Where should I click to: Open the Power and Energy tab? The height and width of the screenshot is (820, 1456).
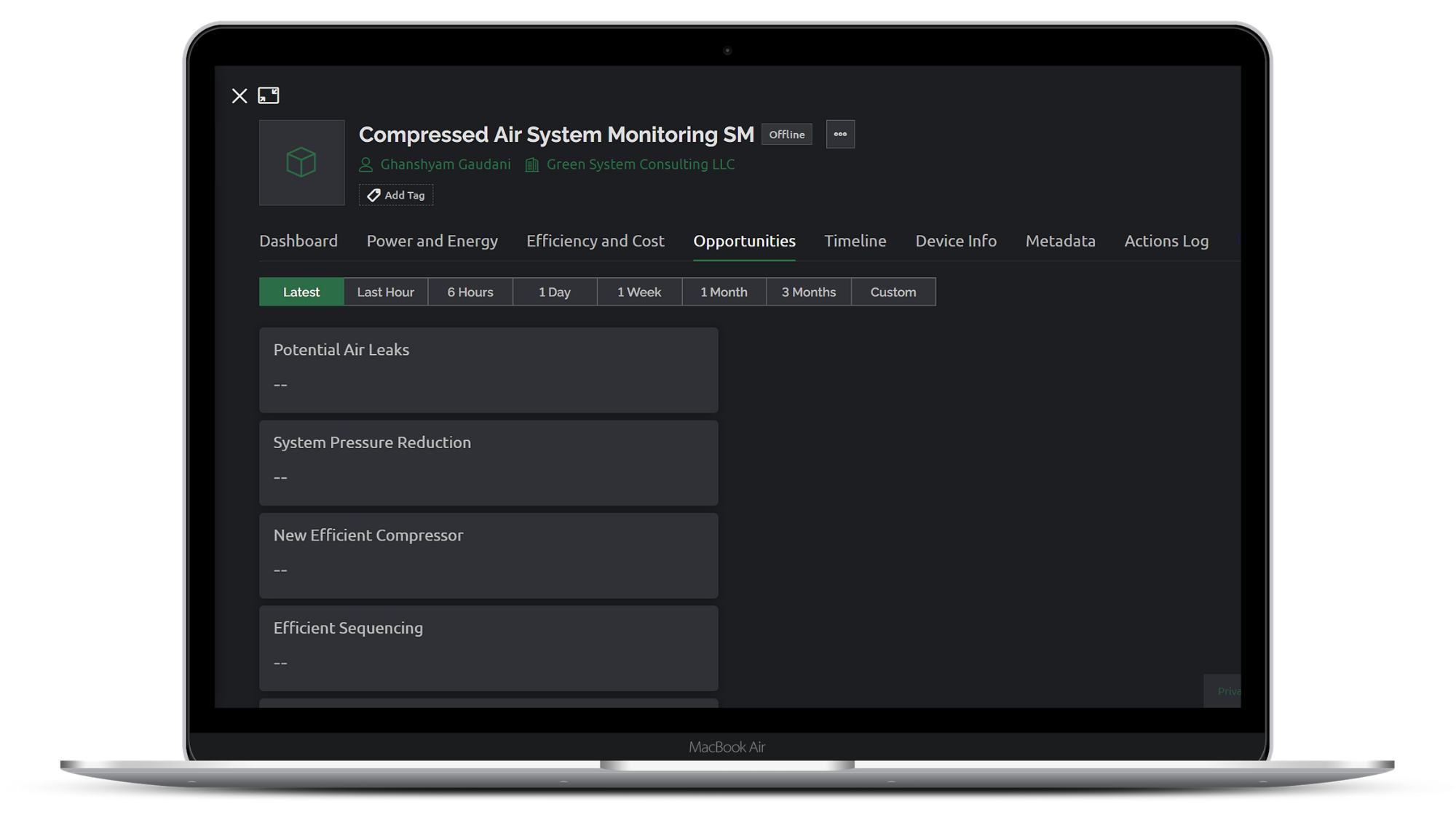tap(432, 241)
